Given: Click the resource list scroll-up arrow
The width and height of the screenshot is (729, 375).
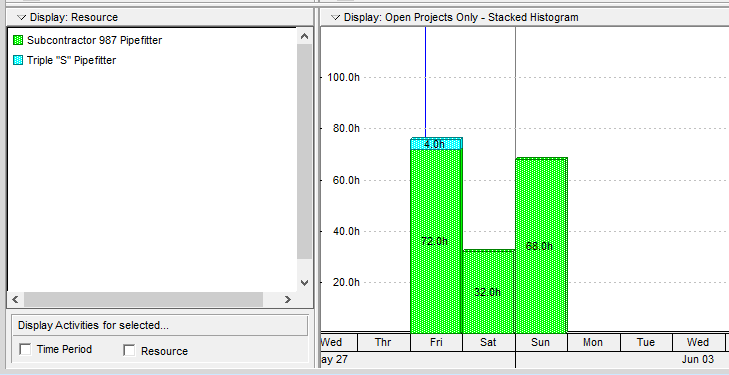Looking at the screenshot, I should click(x=305, y=36).
